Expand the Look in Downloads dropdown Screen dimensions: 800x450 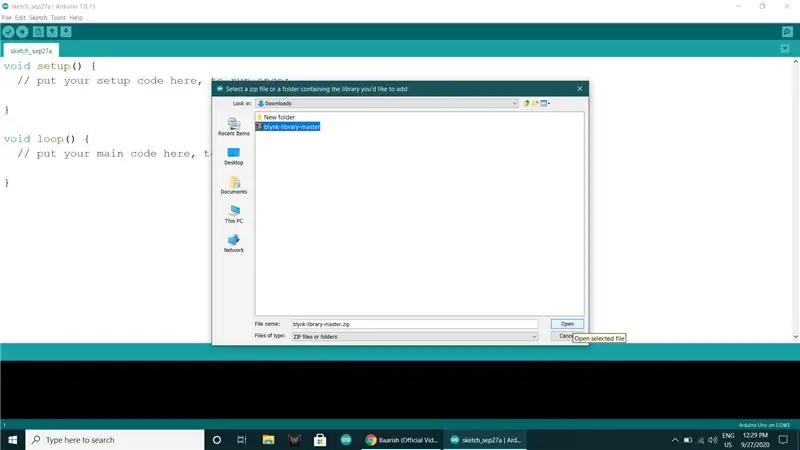(387, 103)
